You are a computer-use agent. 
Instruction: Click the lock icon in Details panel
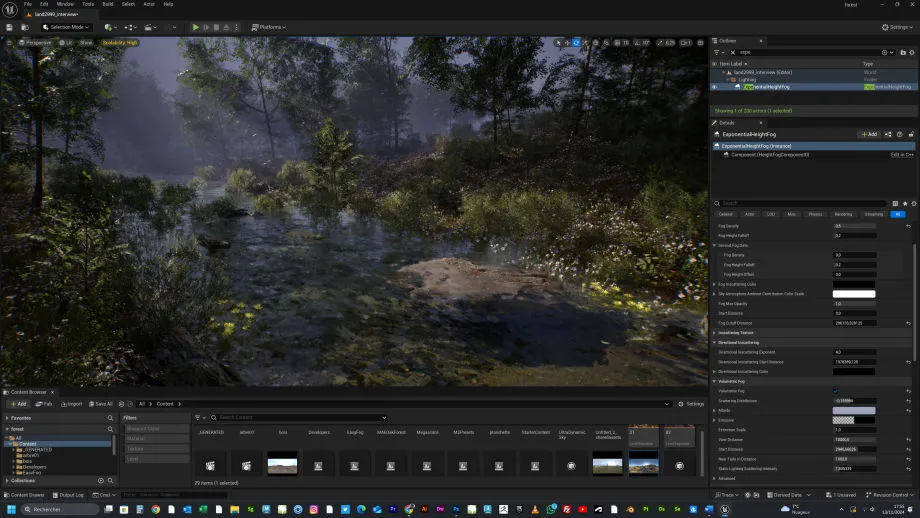coord(911,134)
